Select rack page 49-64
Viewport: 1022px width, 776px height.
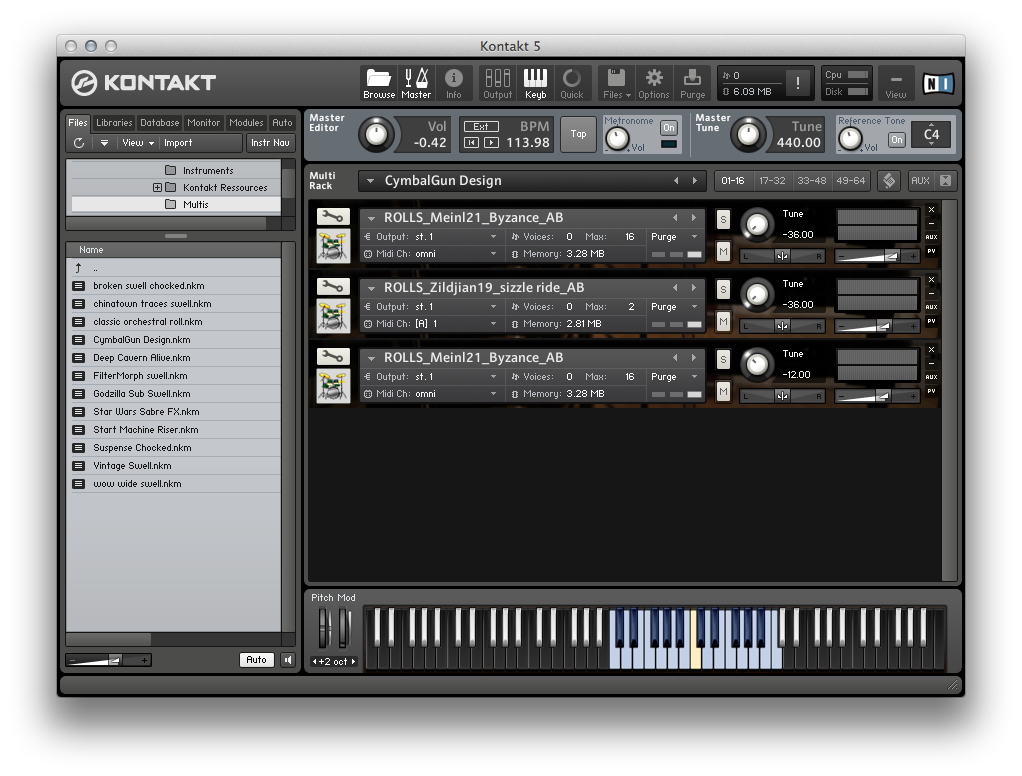point(851,180)
